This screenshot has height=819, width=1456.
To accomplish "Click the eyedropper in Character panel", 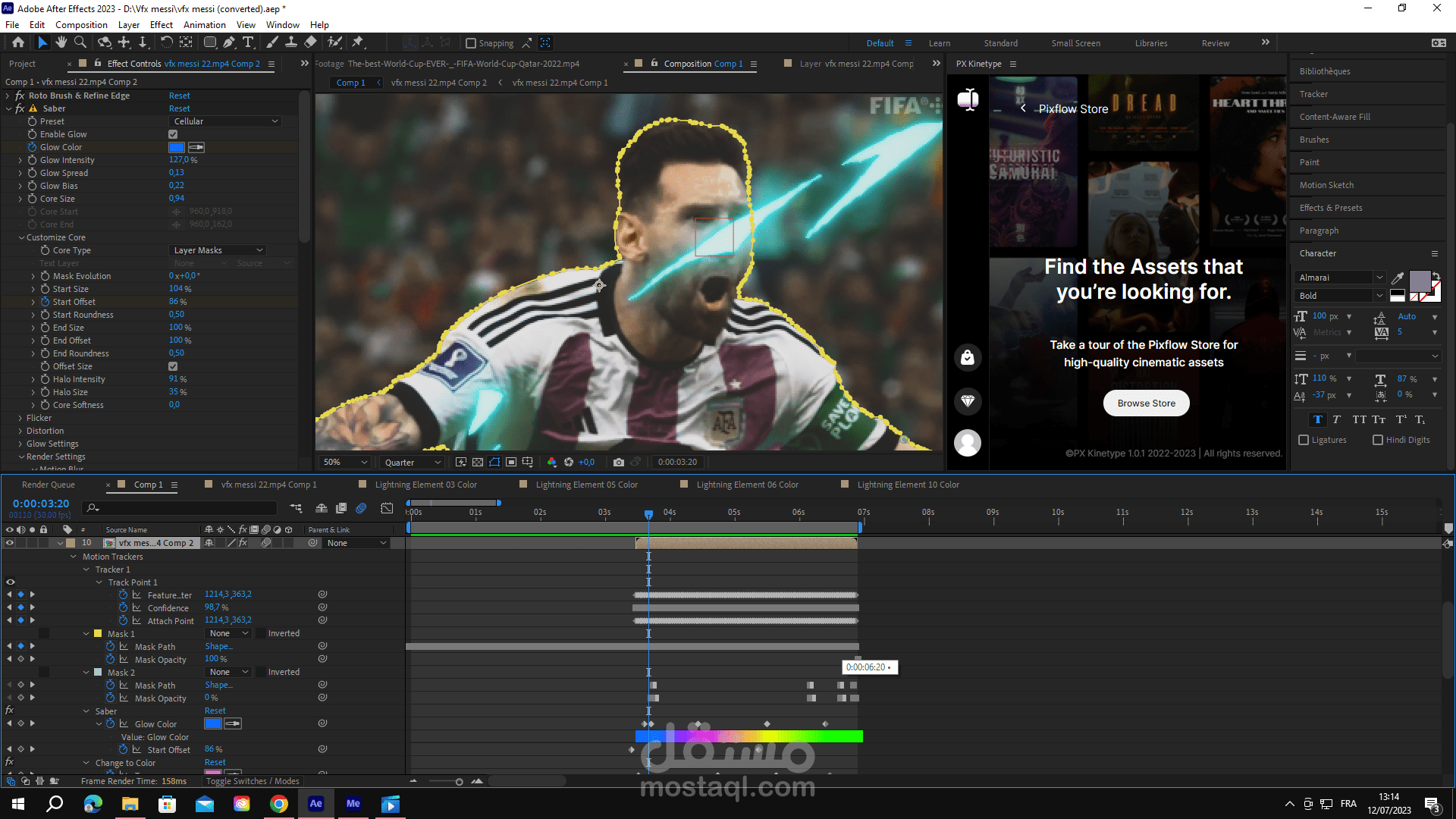I will (x=1398, y=278).
